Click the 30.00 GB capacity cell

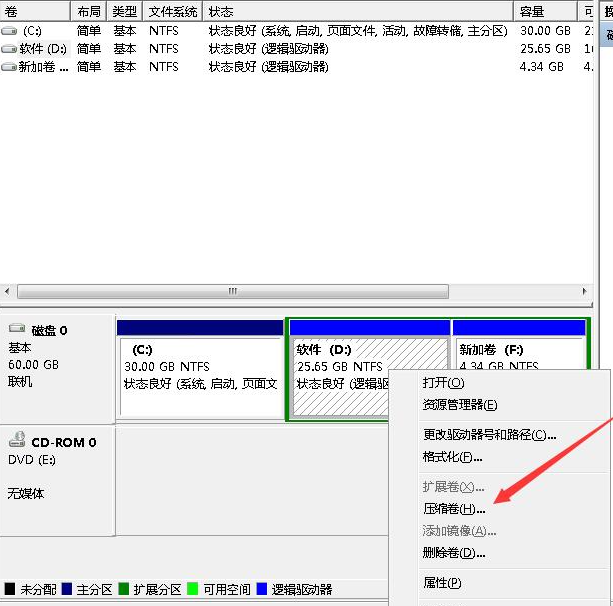coord(545,30)
